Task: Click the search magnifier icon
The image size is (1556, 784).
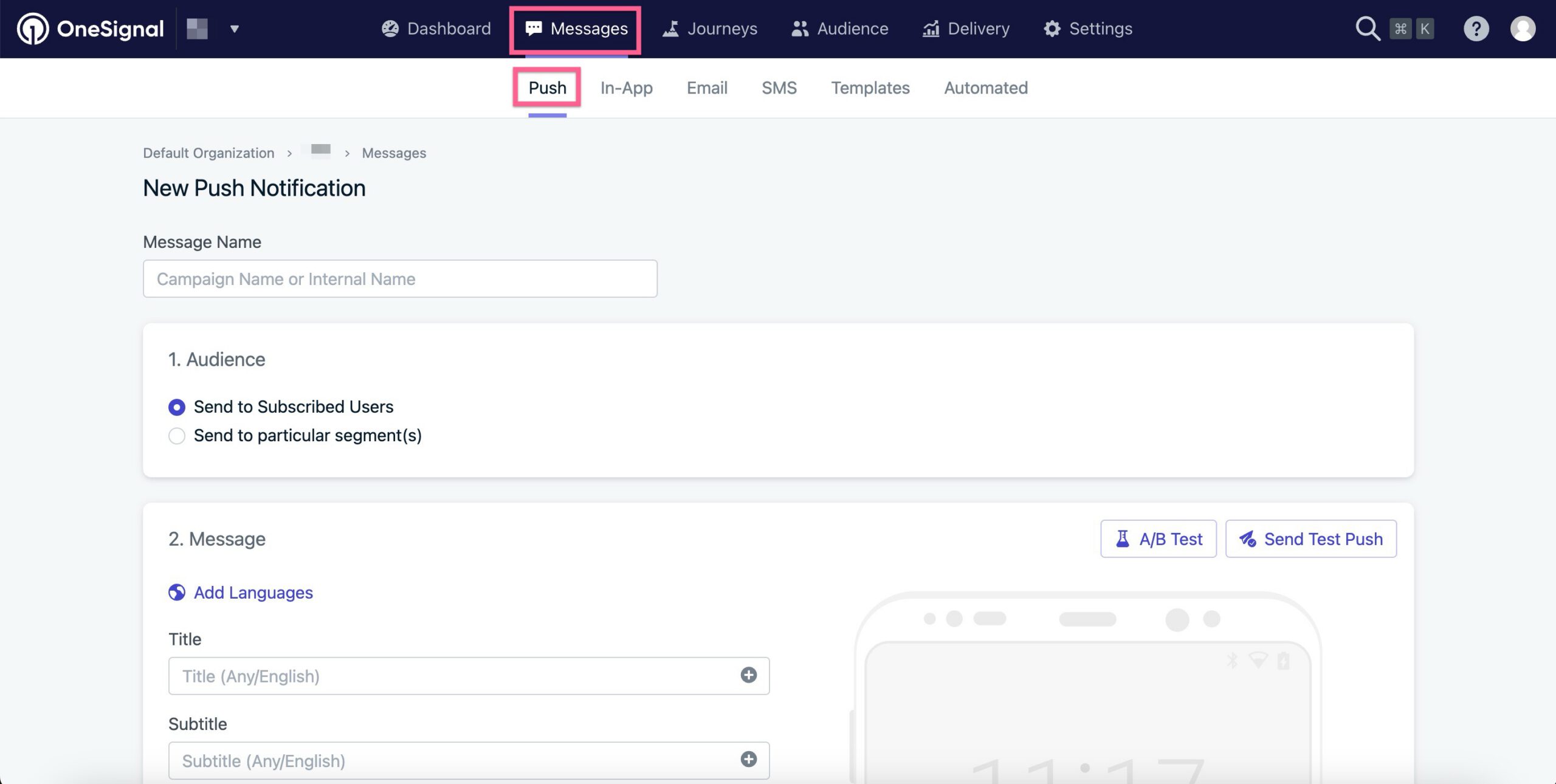Action: pos(1368,29)
